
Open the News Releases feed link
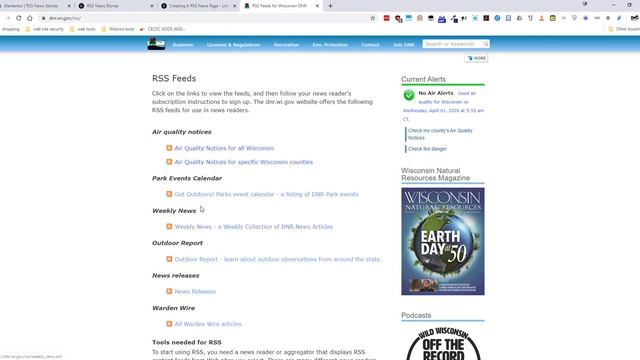click(x=195, y=291)
